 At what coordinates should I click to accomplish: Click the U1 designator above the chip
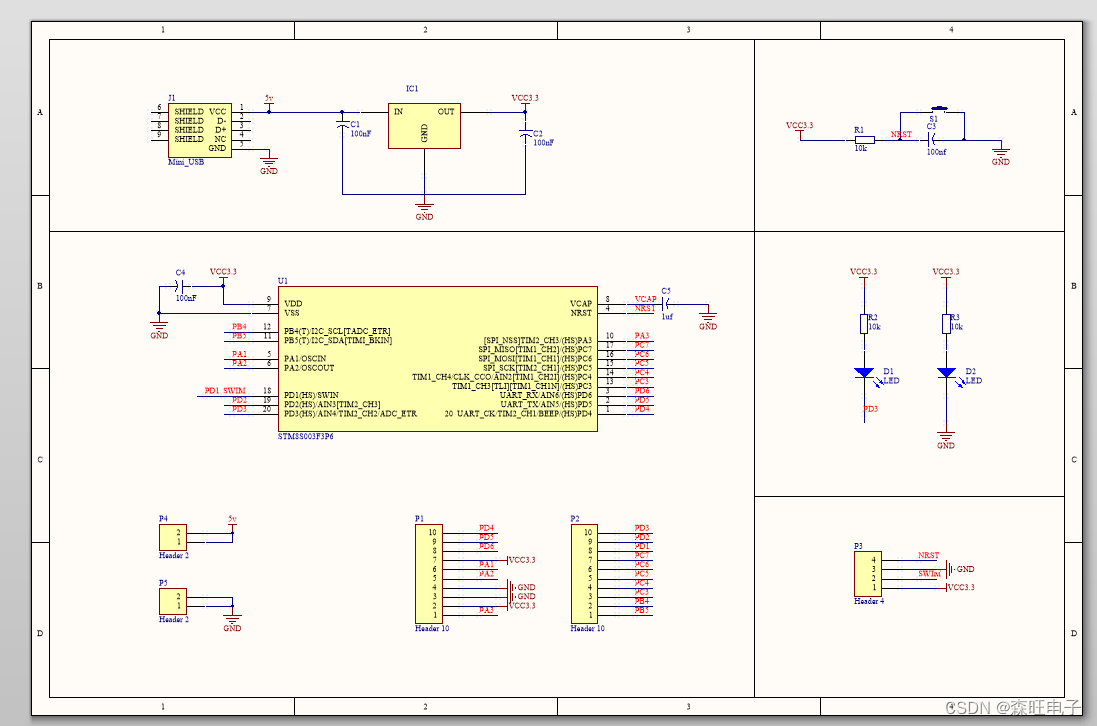[283, 280]
